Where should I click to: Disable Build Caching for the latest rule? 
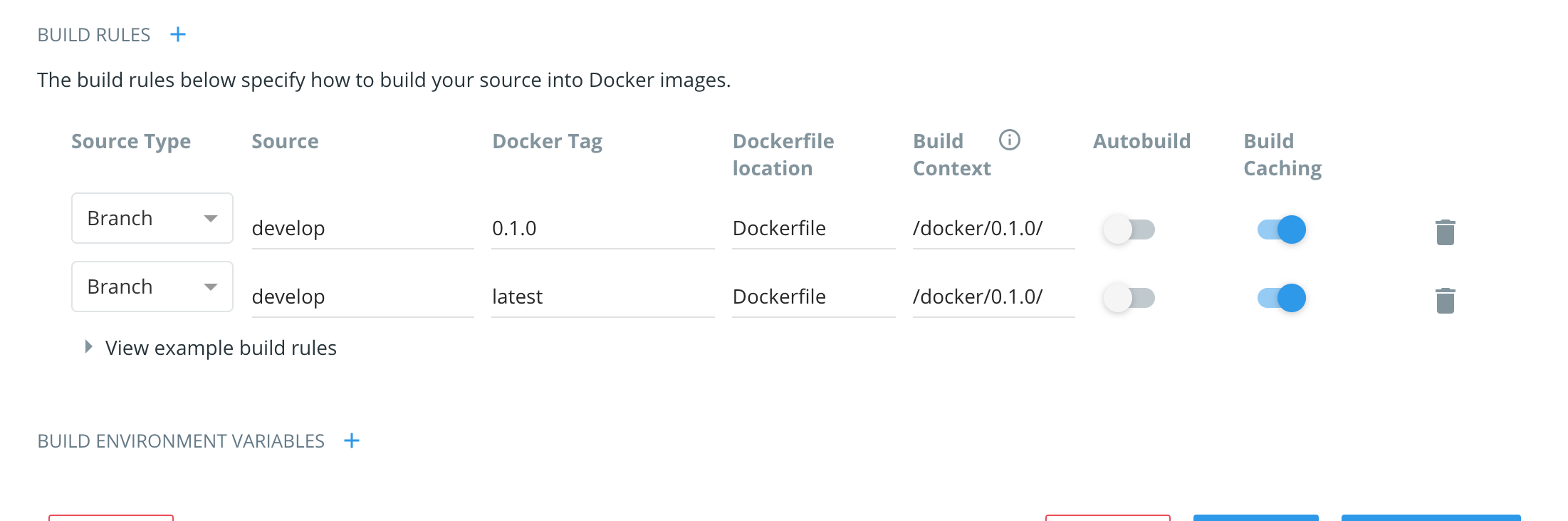1282,298
